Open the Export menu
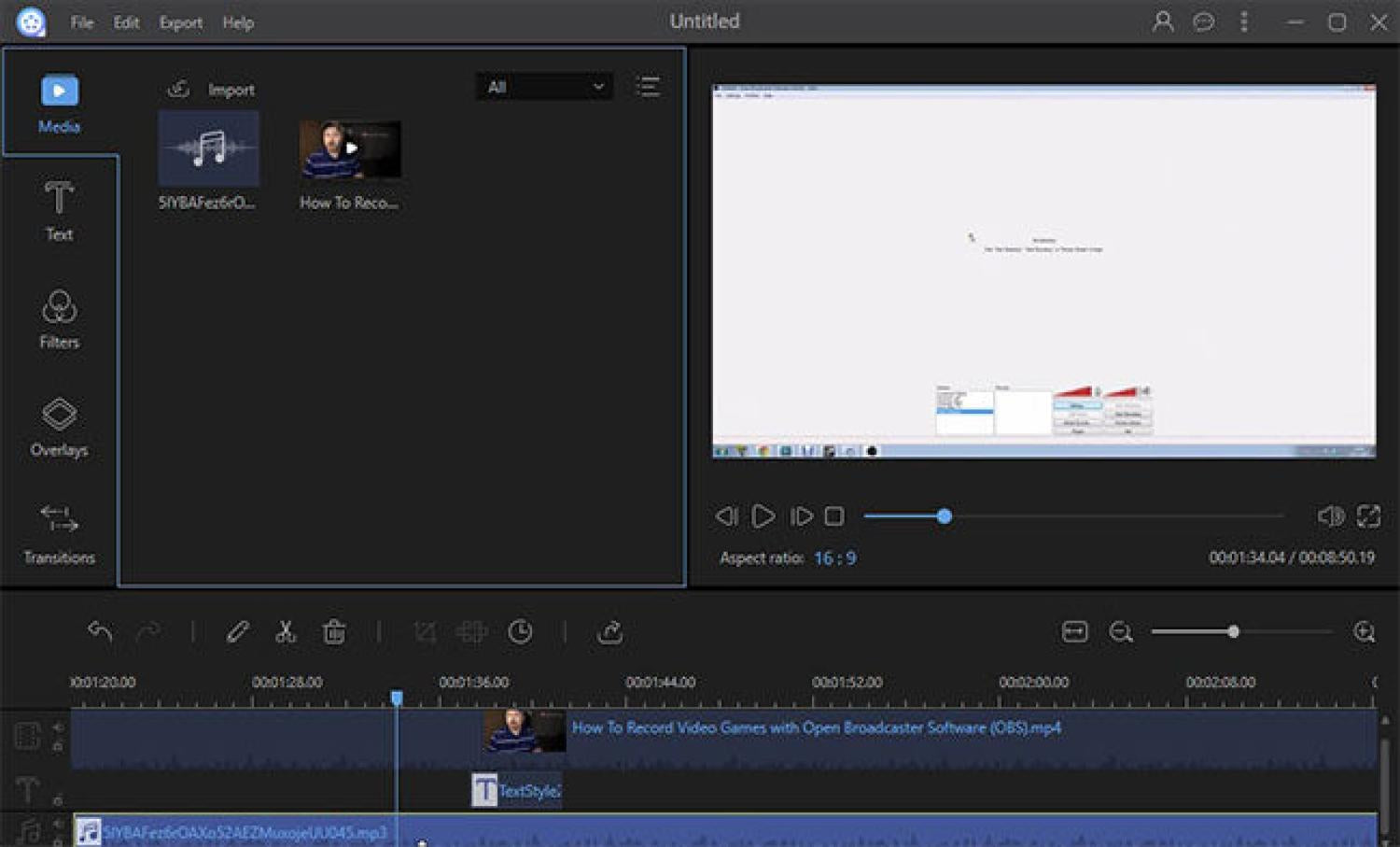The width and height of the screenshot is (1400, 847). point(180,22)
